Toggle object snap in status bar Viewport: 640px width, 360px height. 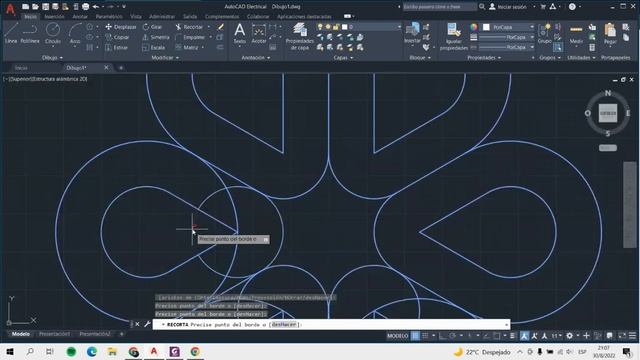496,336
